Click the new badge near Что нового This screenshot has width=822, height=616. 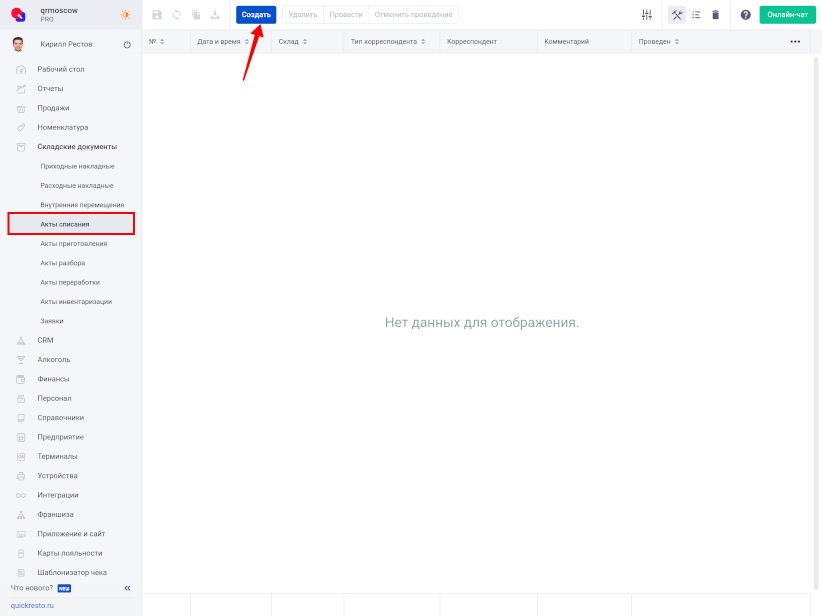click(64, 588)
